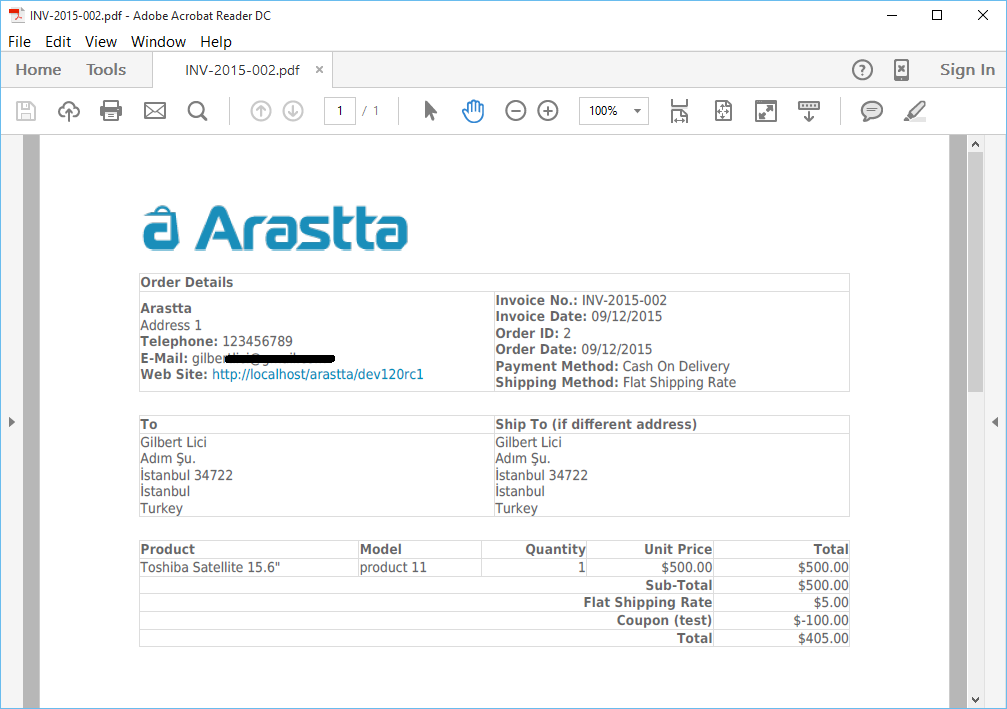
Task: Click the Sign In button
Action: coord(967,69)
